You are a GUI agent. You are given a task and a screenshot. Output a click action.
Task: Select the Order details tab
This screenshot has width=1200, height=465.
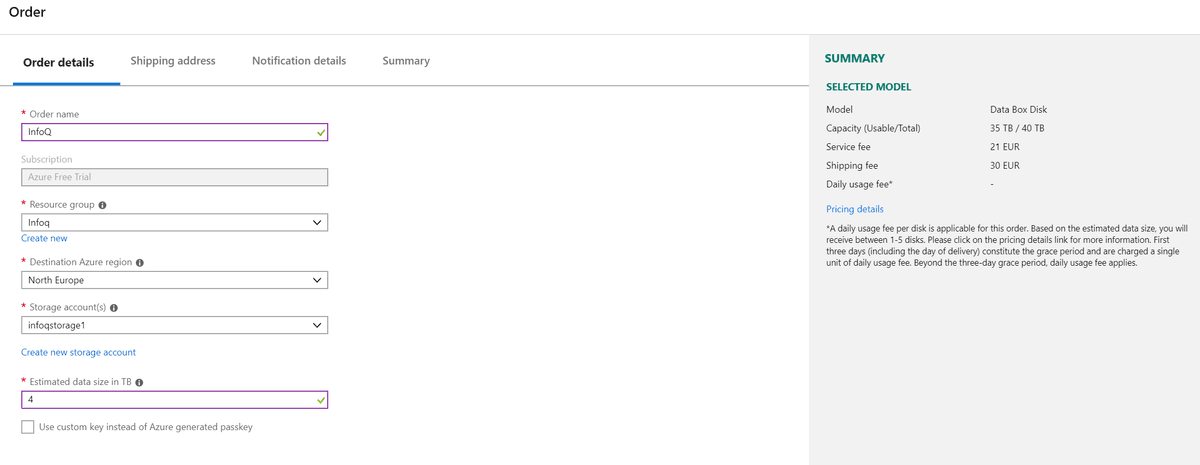(x=59, y=62)
